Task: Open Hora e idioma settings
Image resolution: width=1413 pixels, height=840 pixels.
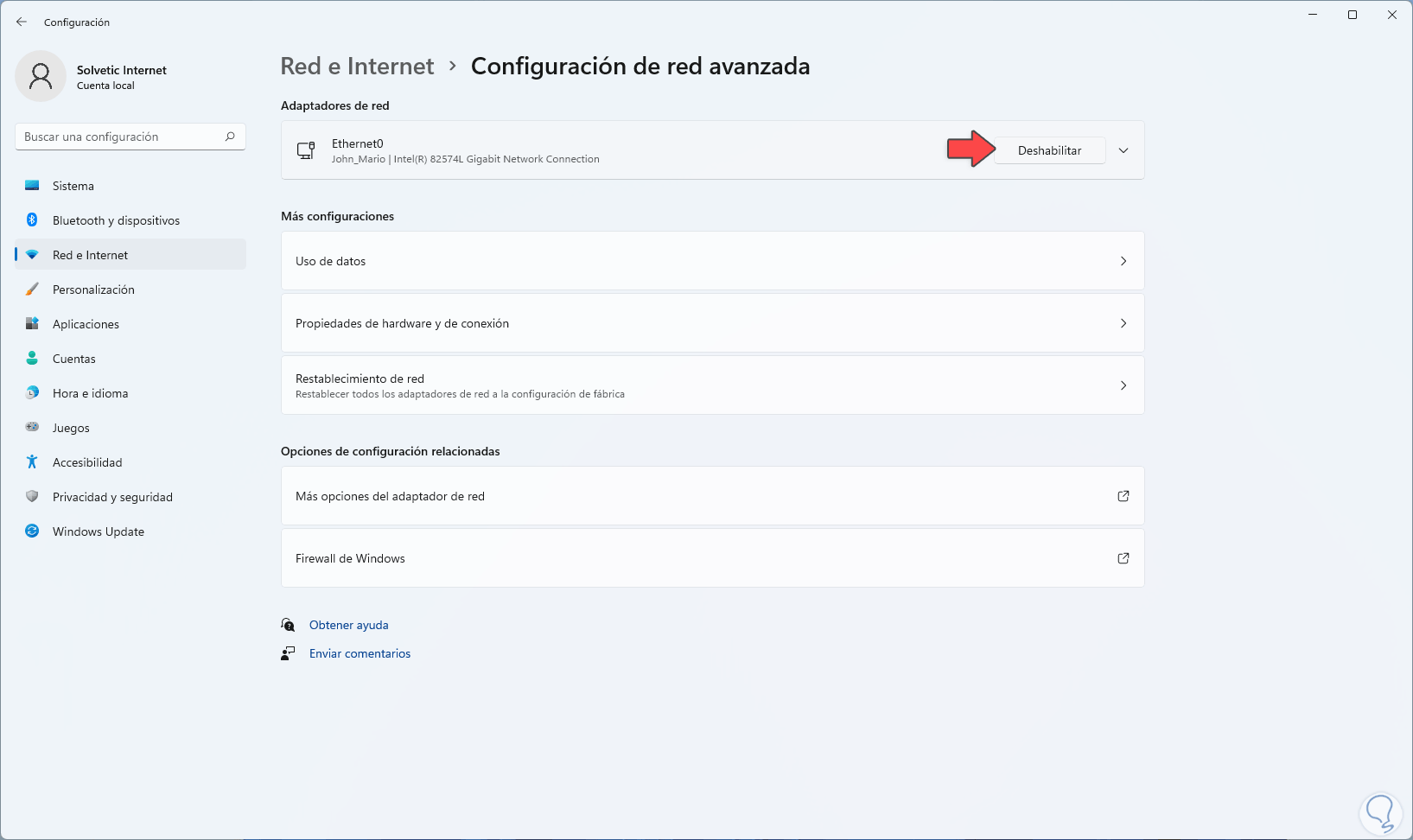Action: point(90,393)
